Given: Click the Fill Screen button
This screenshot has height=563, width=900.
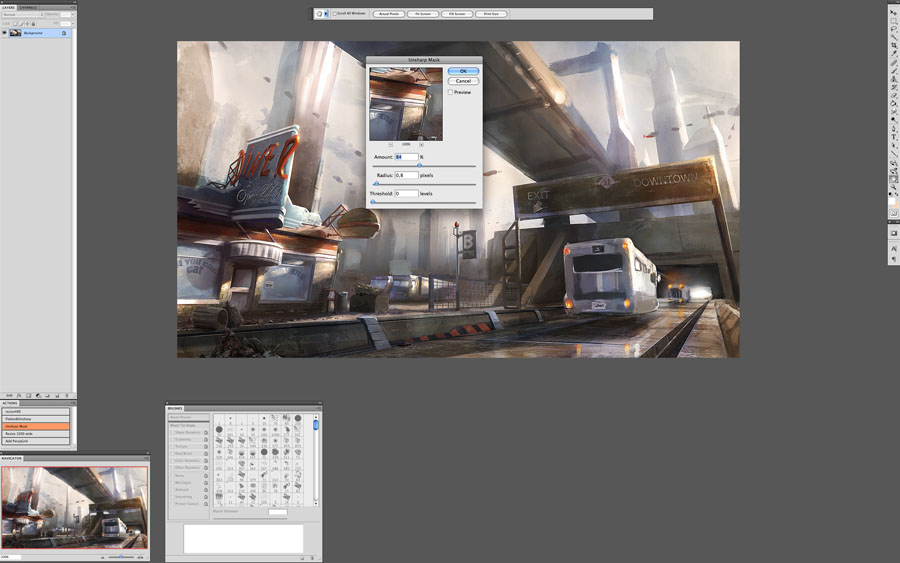Looking at the screenshot, I should point(457,14).
